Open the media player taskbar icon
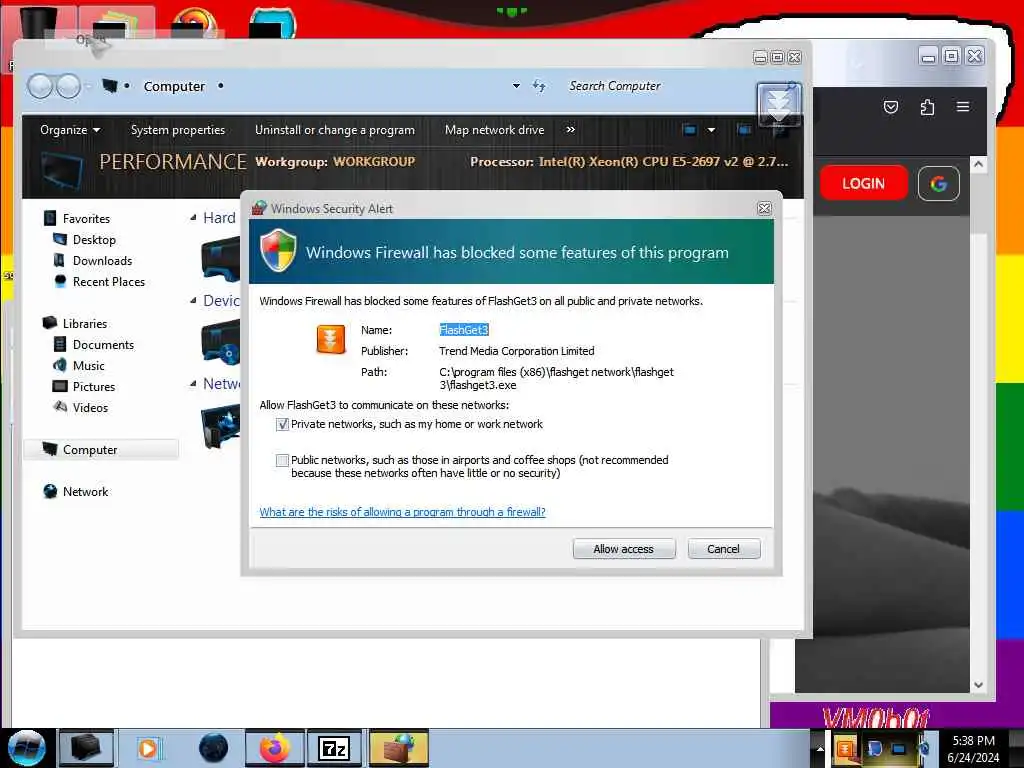The height and width of the screenshot is (768, 1024). [148, 748]
